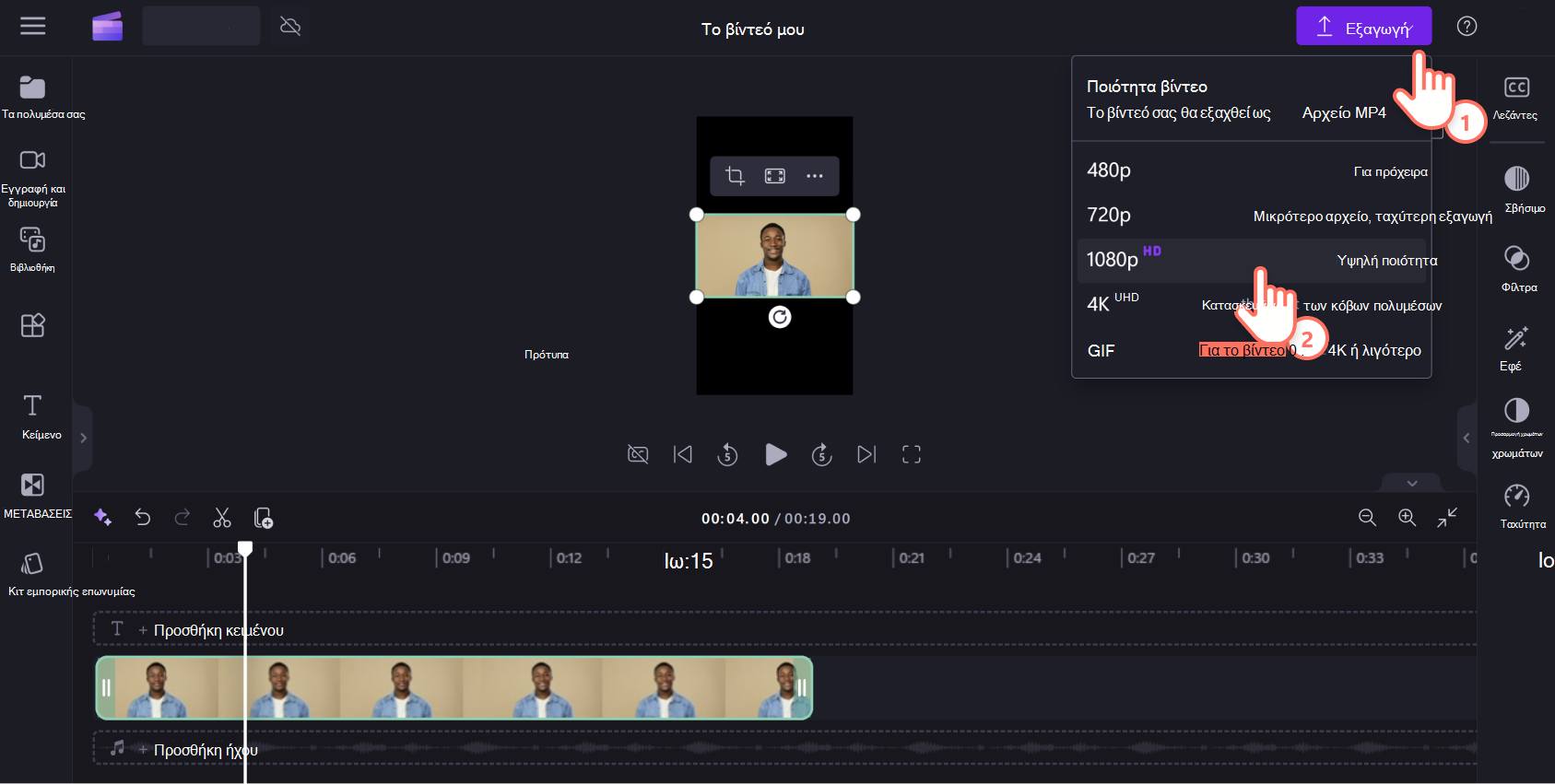This screenshot has width=1555, height=784.
Task: Expand the left sidebar panel arrow
Action: [83, 438]
